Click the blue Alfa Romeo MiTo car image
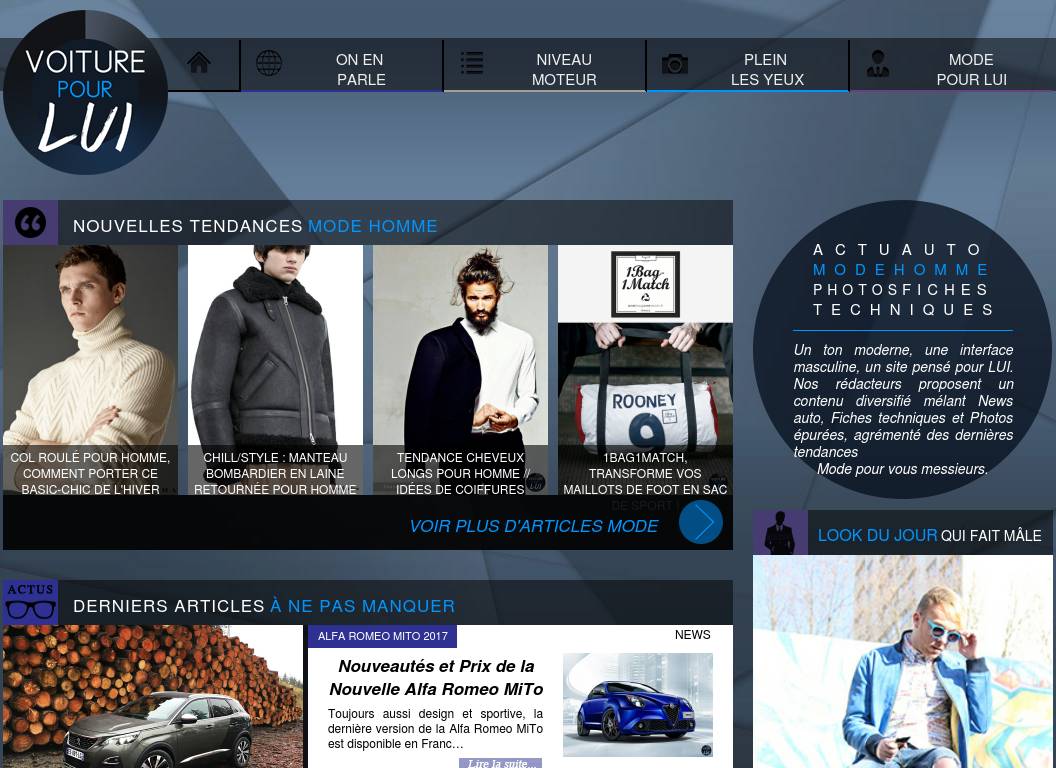 coord(637,705)
